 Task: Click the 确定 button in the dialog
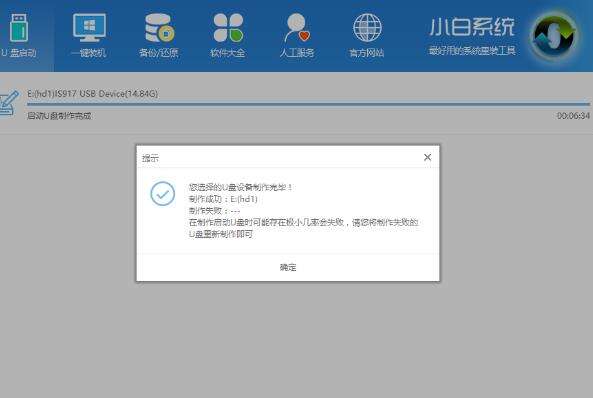click(288, 267)
